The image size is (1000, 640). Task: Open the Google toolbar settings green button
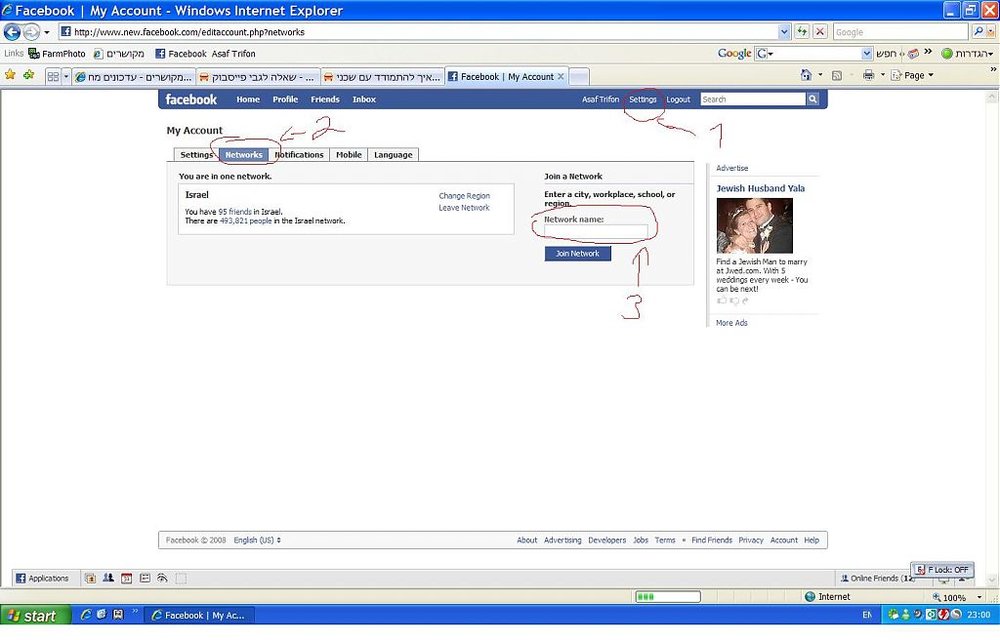coord(967,54)
